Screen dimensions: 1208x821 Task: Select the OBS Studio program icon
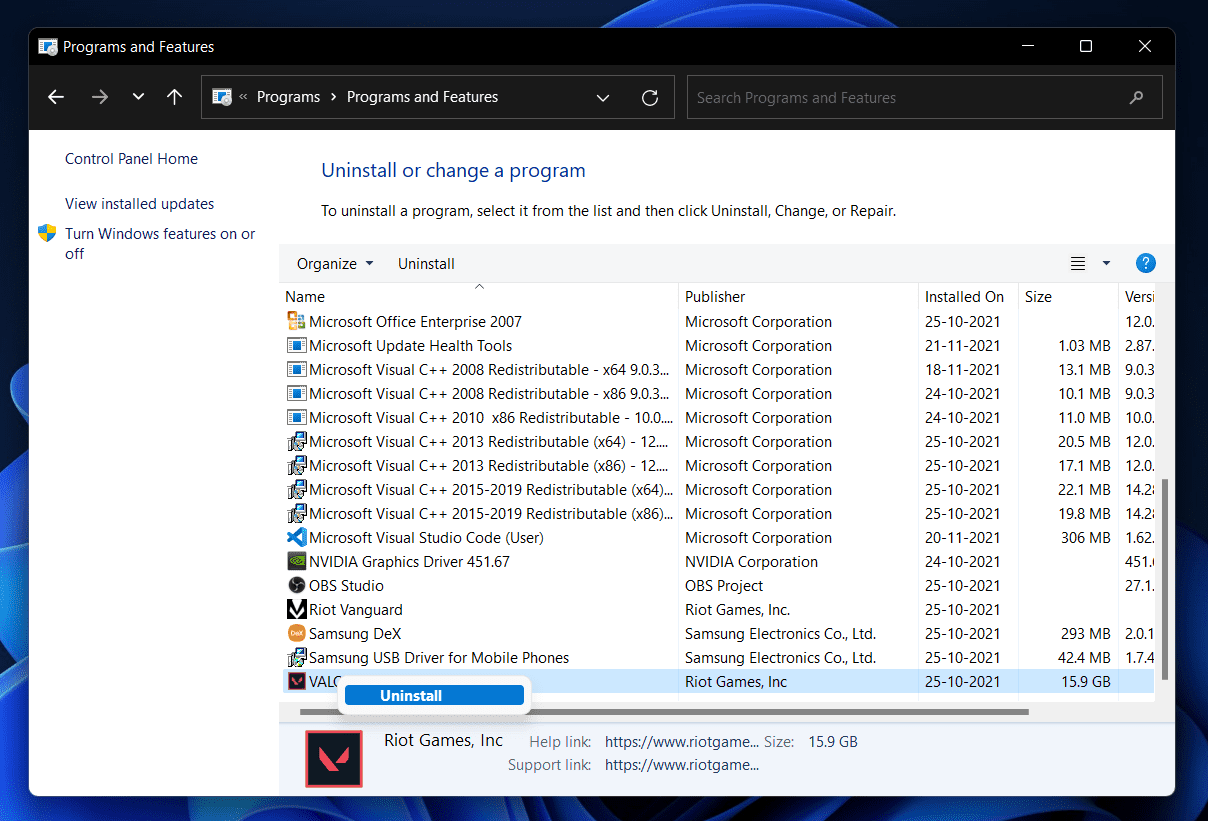(x=296, y=585)
